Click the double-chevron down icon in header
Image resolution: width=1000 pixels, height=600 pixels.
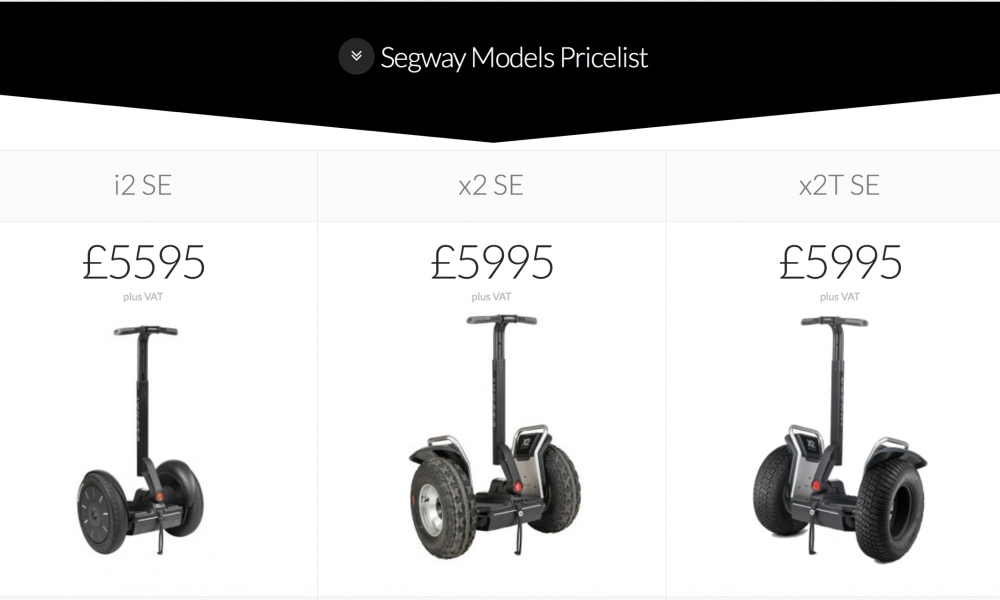point(356,57)
